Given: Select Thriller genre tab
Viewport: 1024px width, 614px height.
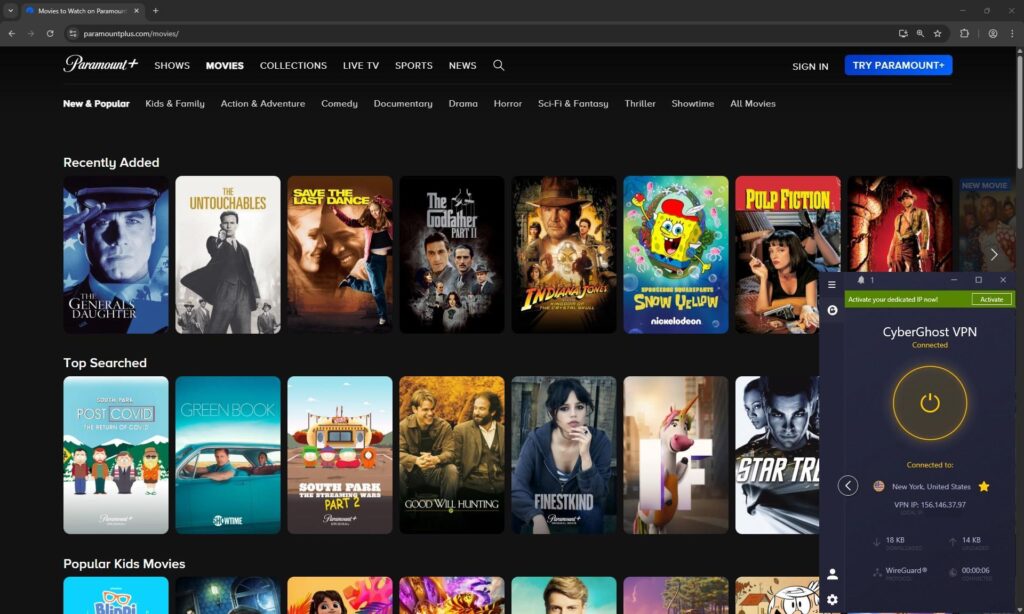Looking at the screenshot, I should coord(639,103).
